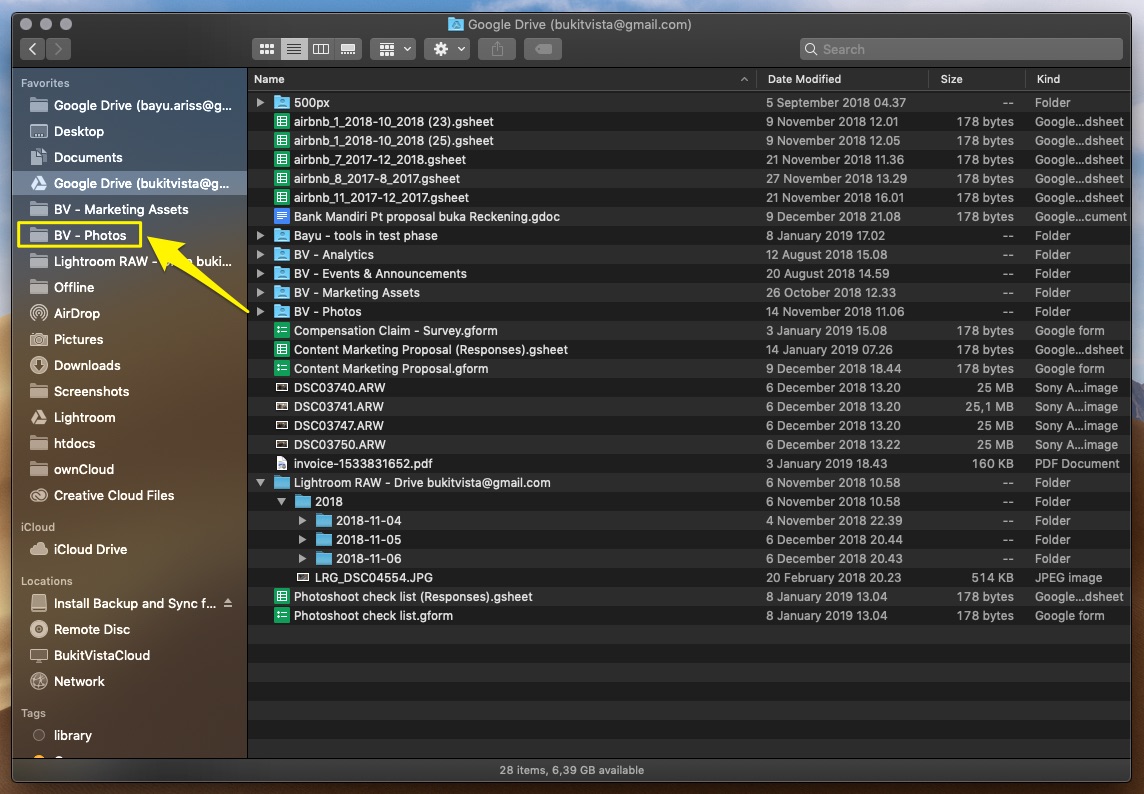This screenshot has width=1144, height=794.
Task: Select invoice-1533831652.pdf file
Action: (689, 463)
